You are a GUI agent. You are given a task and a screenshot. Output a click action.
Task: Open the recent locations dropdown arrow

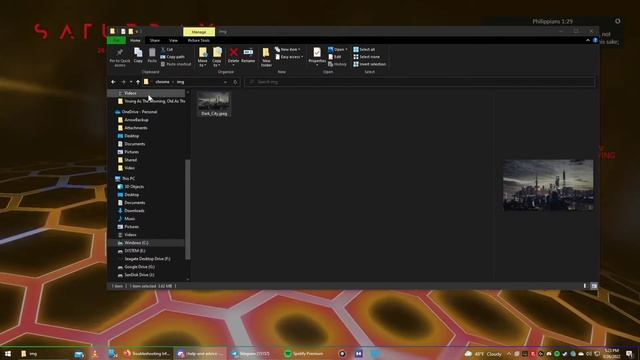(x=131, y=82)
